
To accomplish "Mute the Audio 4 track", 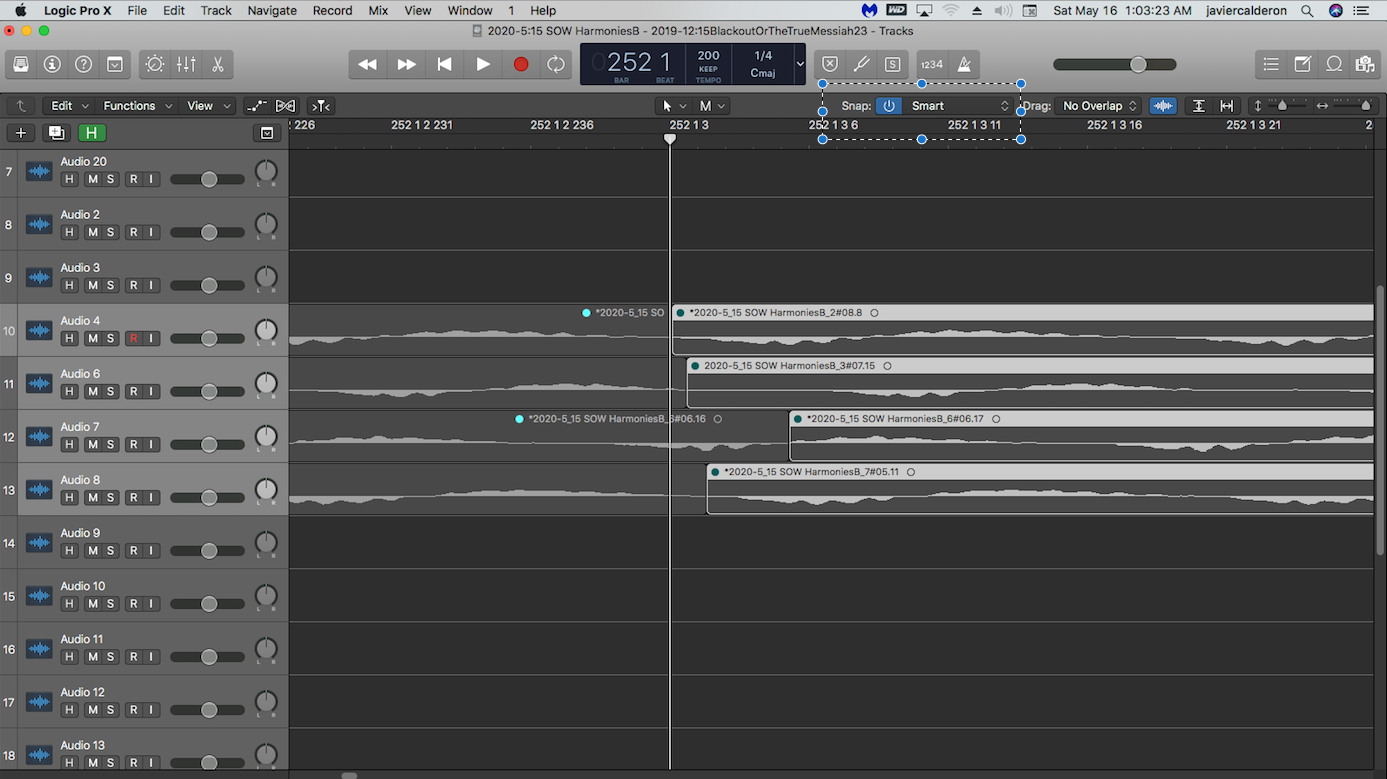I will tap(92, 339).
